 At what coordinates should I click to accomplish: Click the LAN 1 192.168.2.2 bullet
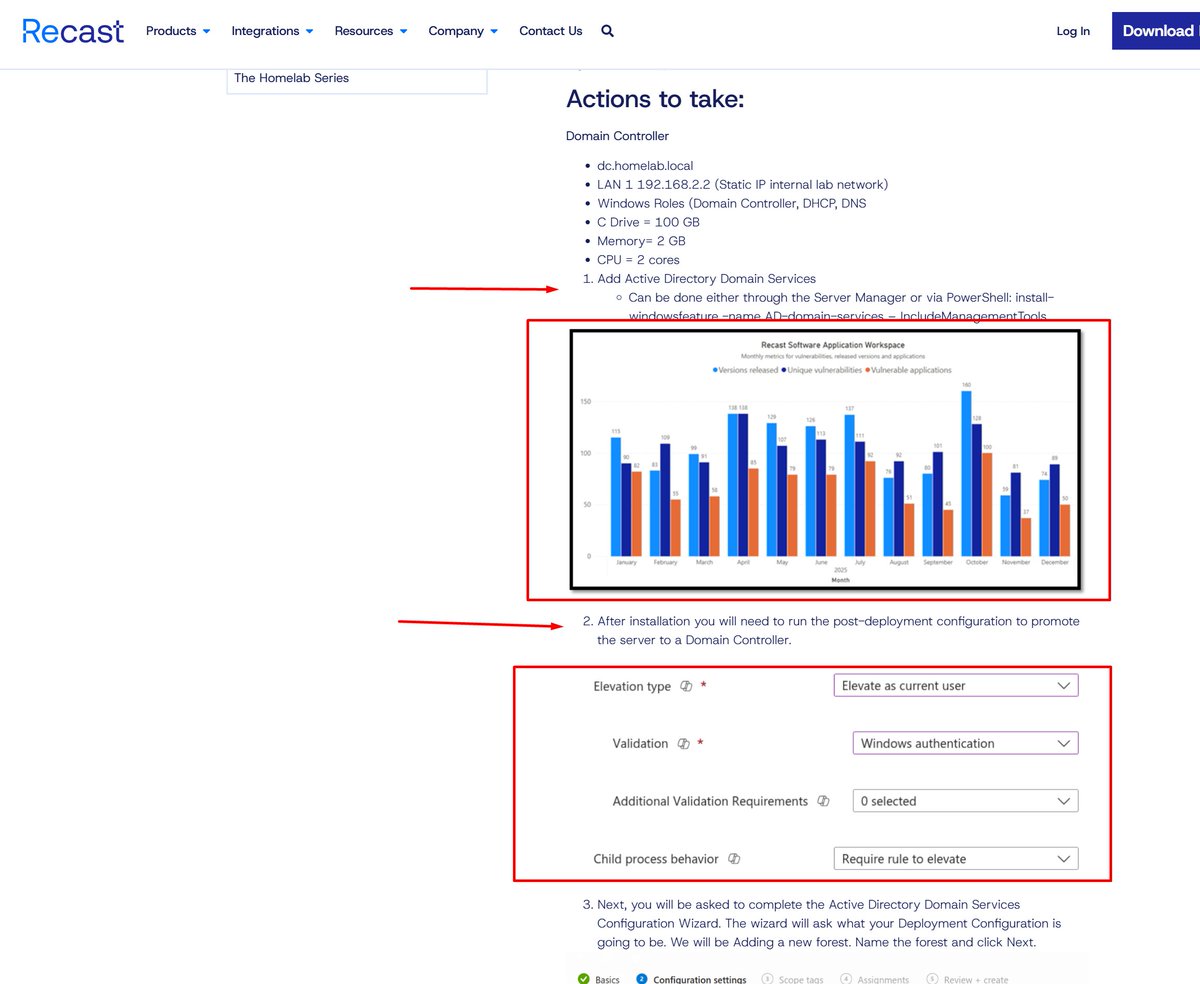pos(742,185)
